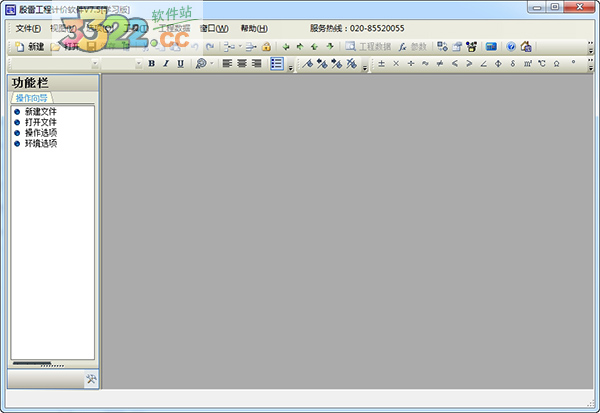The height and width of the screenshot is (413, 600).
Task: Insert the ≥ greater-or-equal symbol
Action: click(x=469, y=64)
